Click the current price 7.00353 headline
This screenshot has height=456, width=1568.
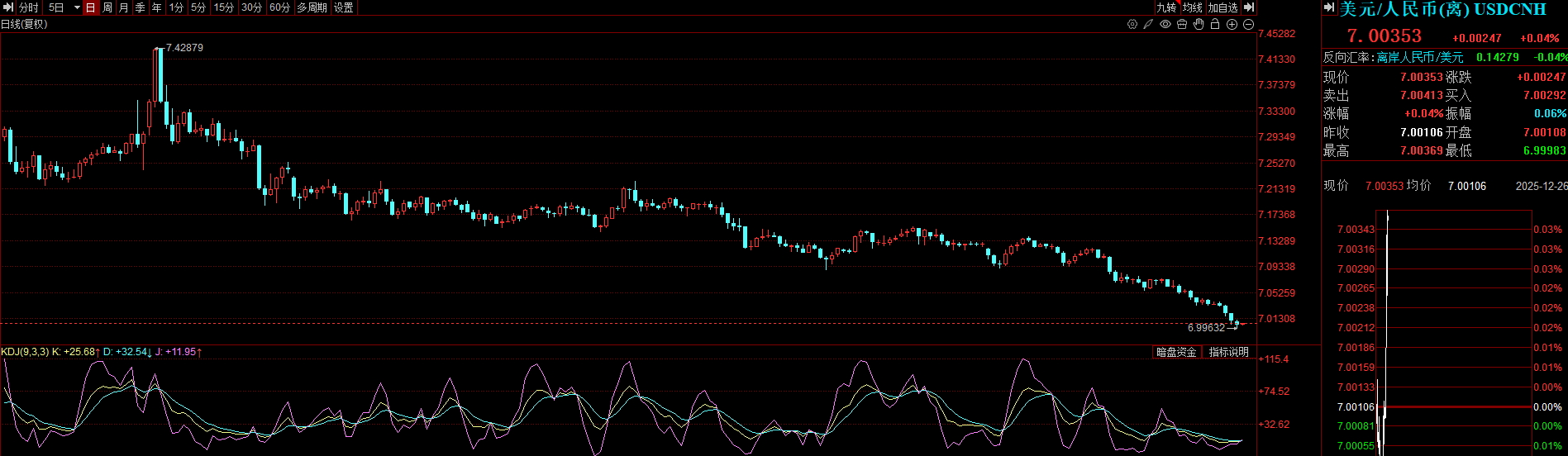coord(1385,36)
